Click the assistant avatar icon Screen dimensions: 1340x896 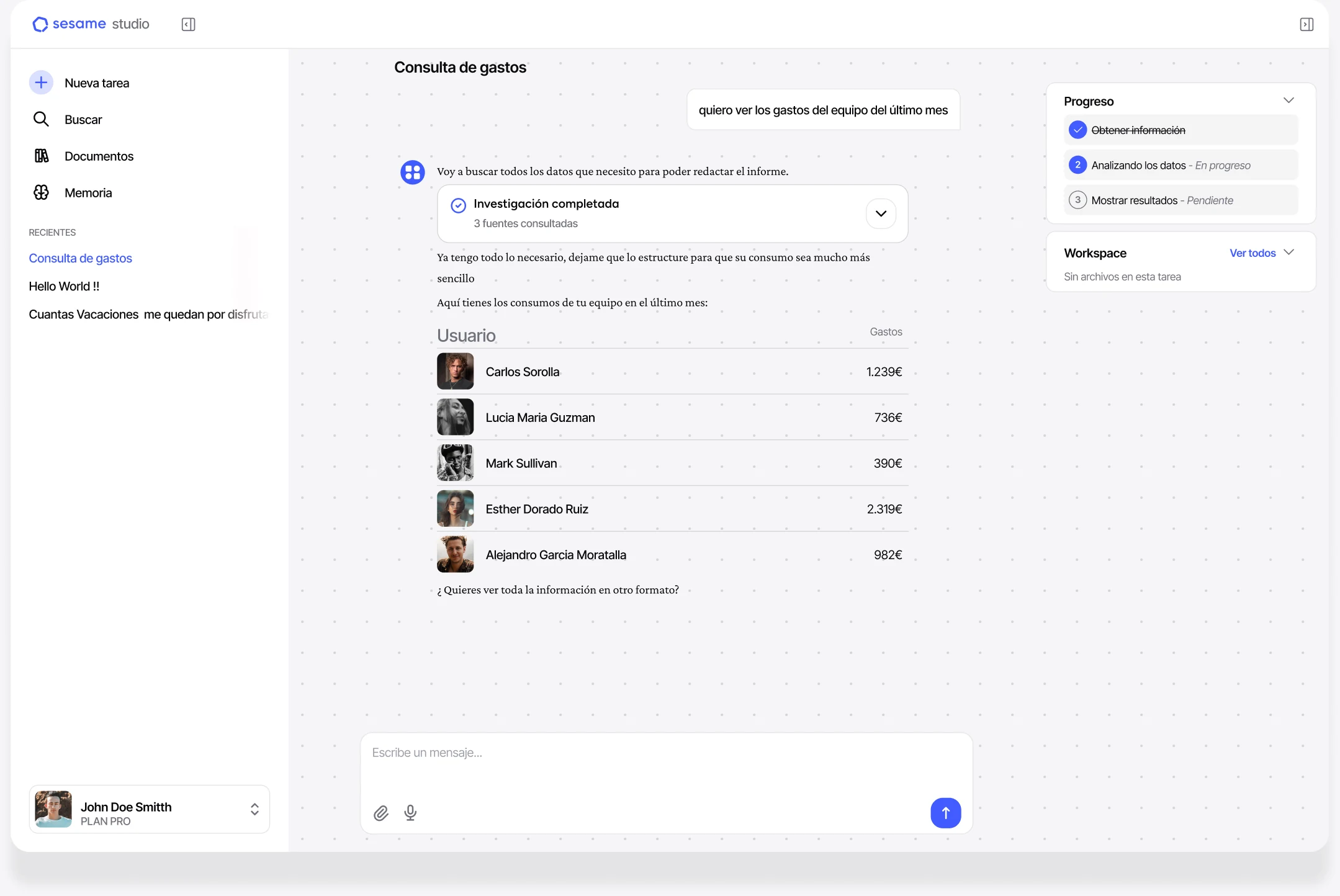pyautogui.click(x=412, y=172)
